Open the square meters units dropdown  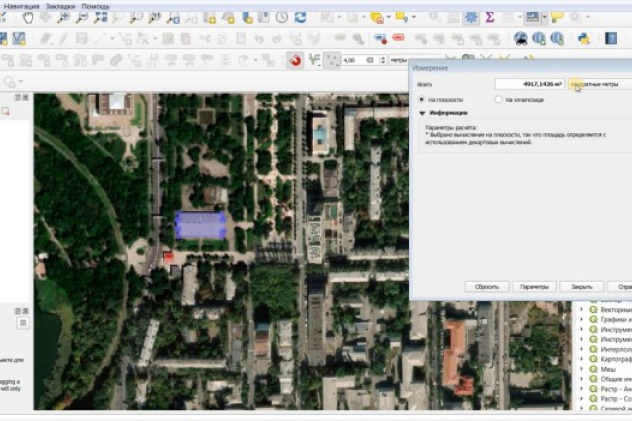coord(600,85)
